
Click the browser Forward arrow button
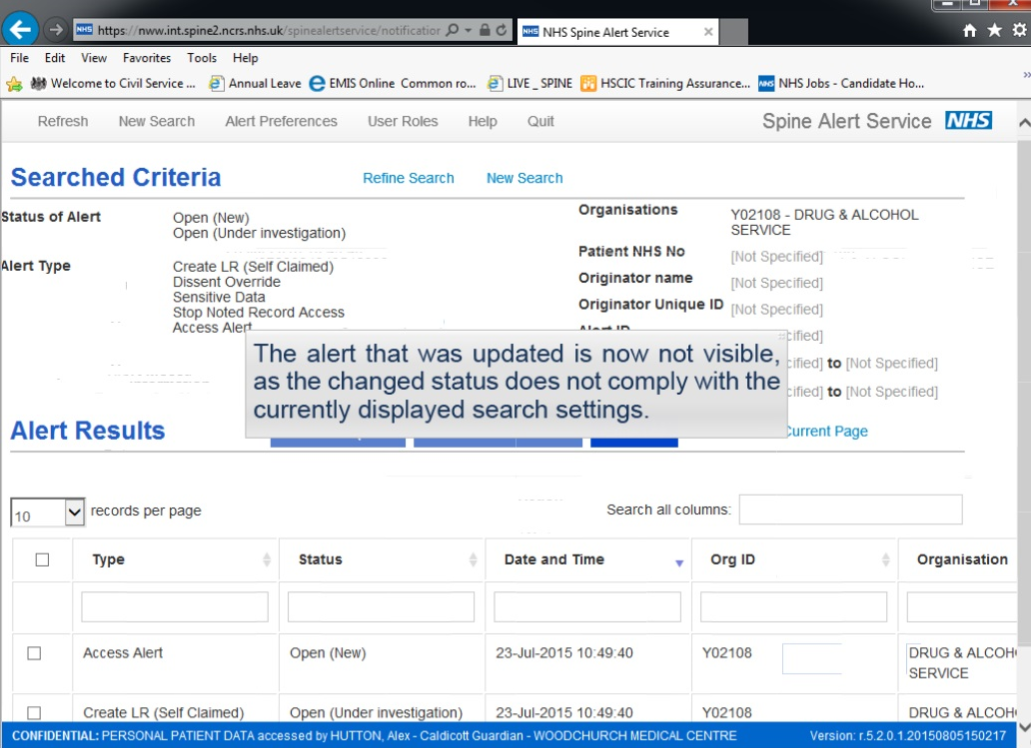click(56, 30)
